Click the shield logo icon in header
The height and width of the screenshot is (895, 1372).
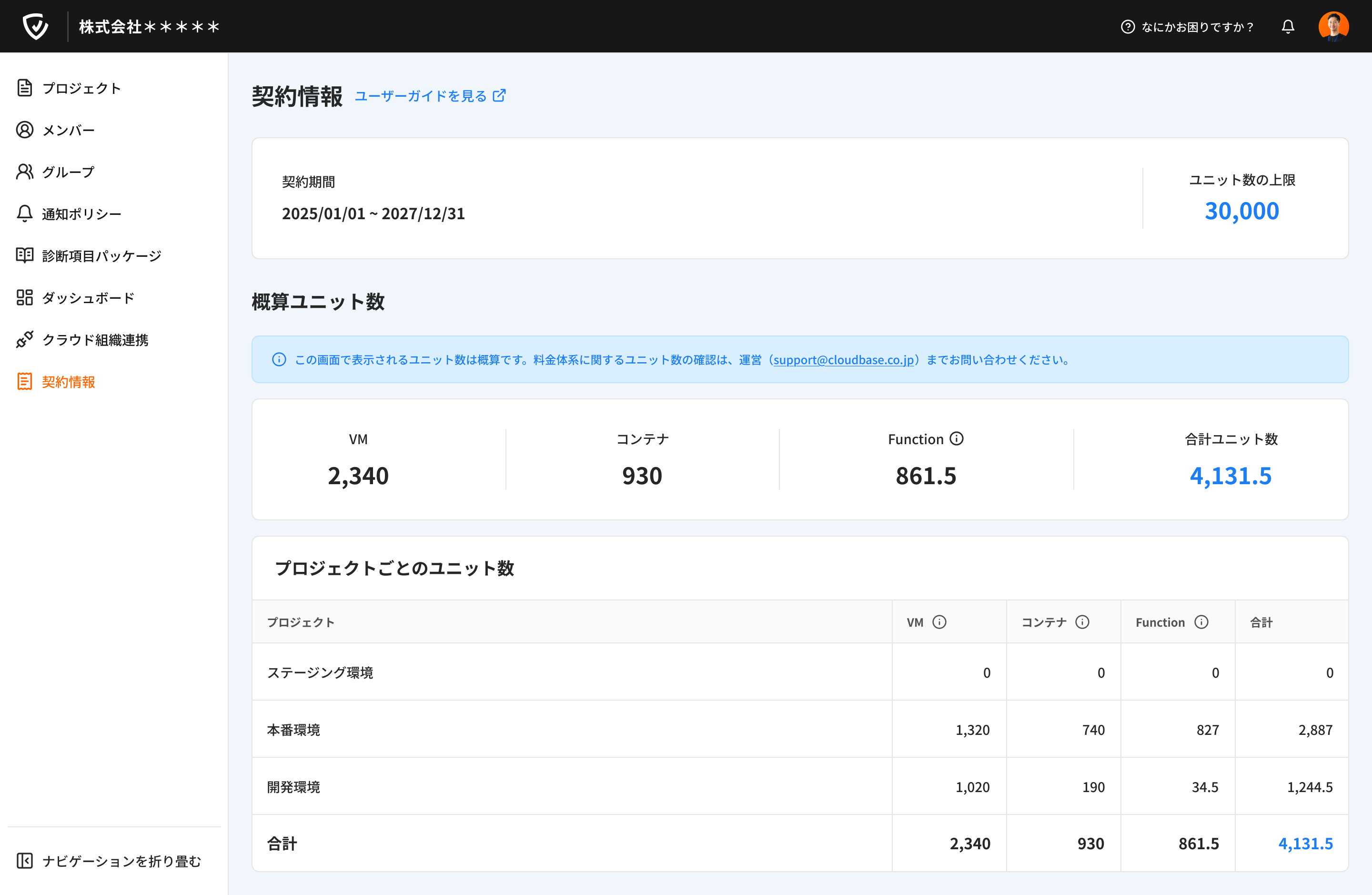coord(35,27)
